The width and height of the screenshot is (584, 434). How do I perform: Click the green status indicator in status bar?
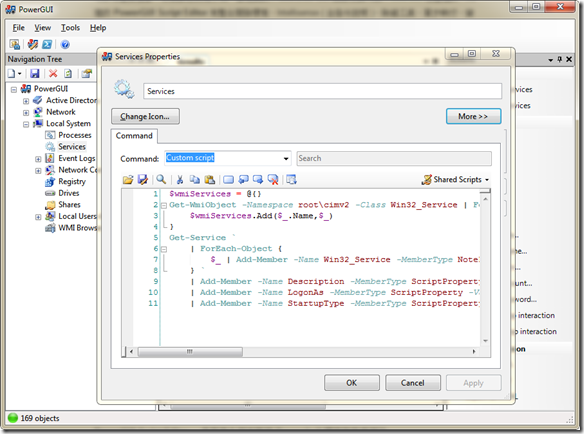tap(13, 418)
